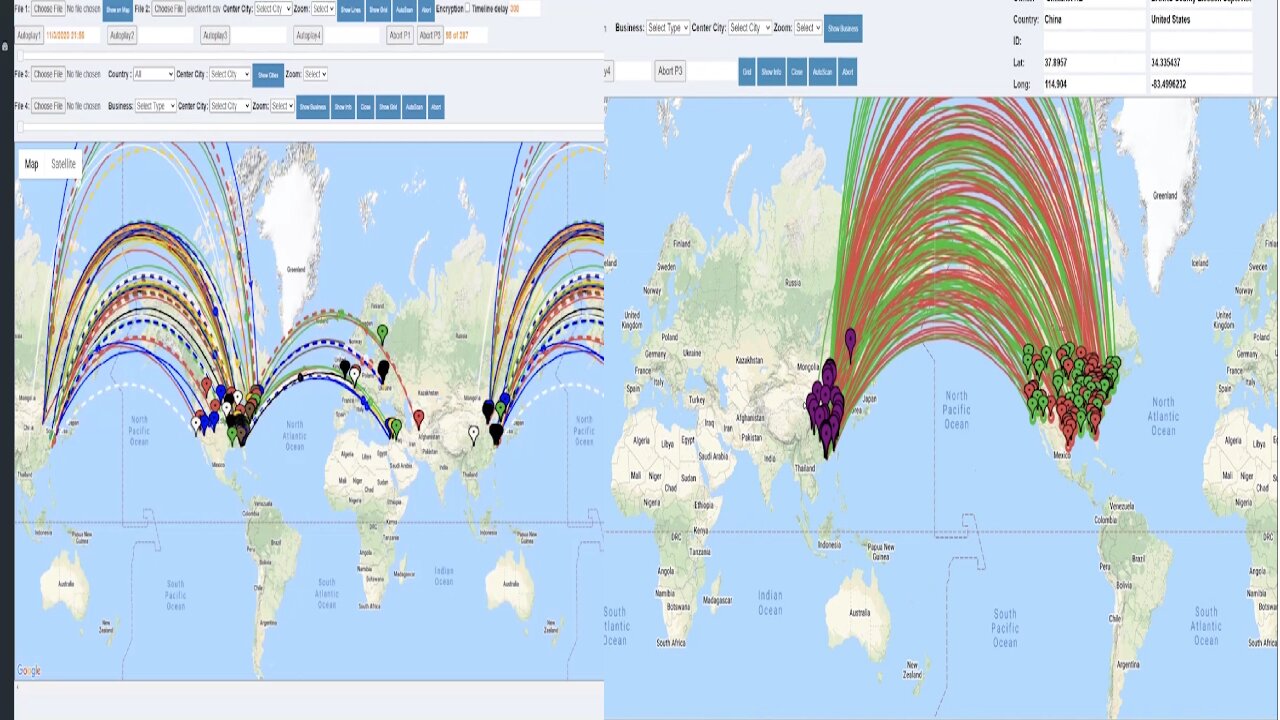The width and height of the screenshot is (1280, 720).
Task: Click the Country field showing United States
Action: point(1200,20)
